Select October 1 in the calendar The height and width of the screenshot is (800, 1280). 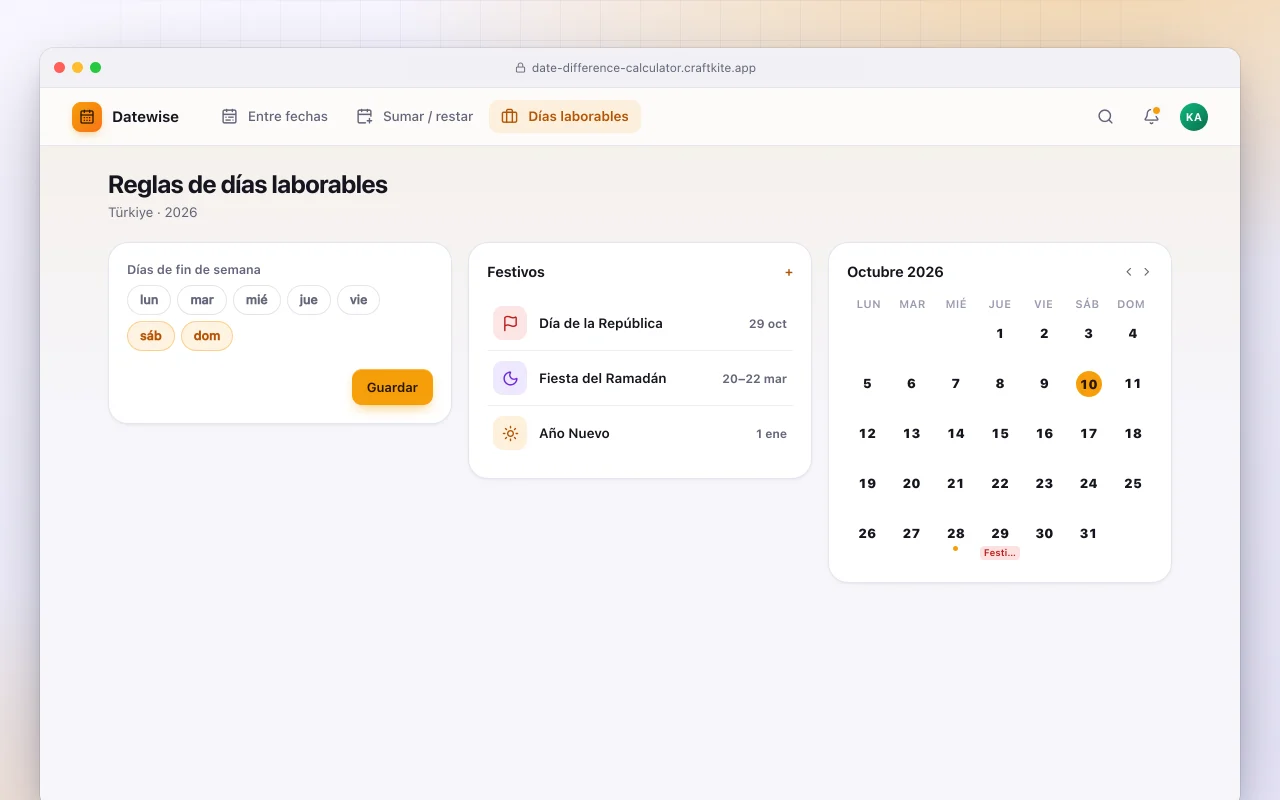(x=1000, y=334)
